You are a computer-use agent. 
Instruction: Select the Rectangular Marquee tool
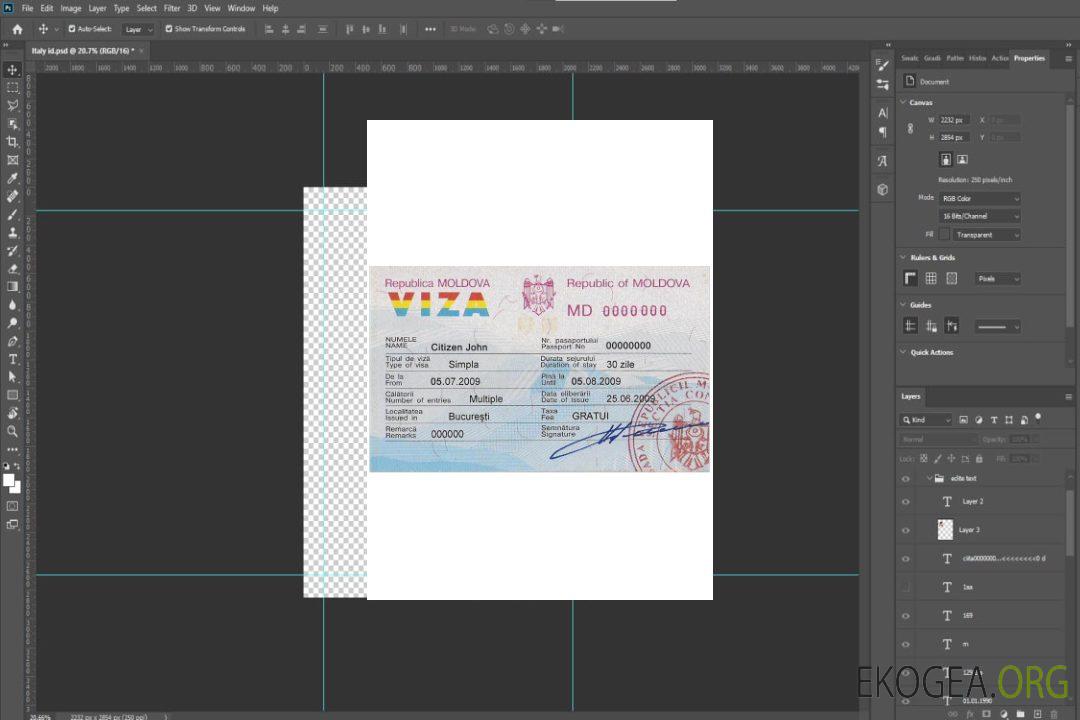[12, 88]
